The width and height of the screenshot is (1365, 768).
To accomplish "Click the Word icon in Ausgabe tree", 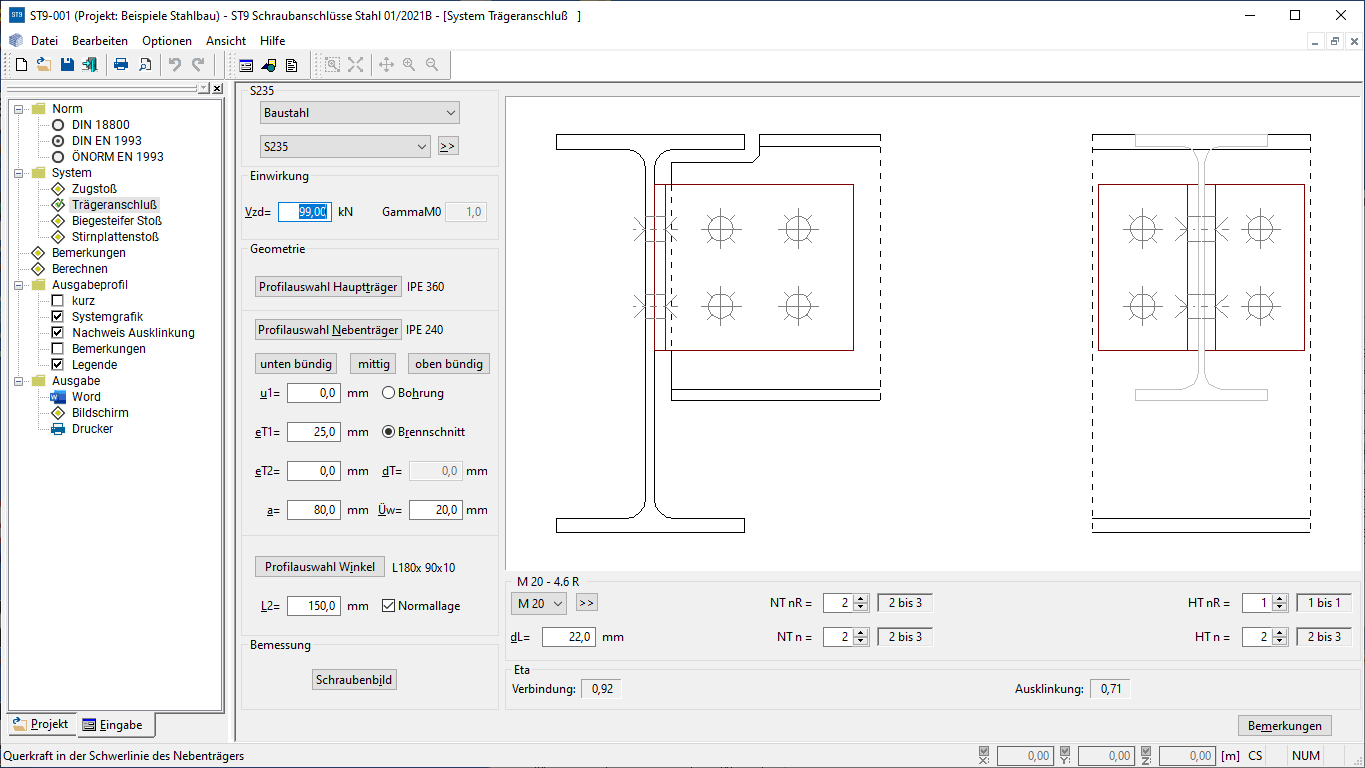I will click(58, 397).
